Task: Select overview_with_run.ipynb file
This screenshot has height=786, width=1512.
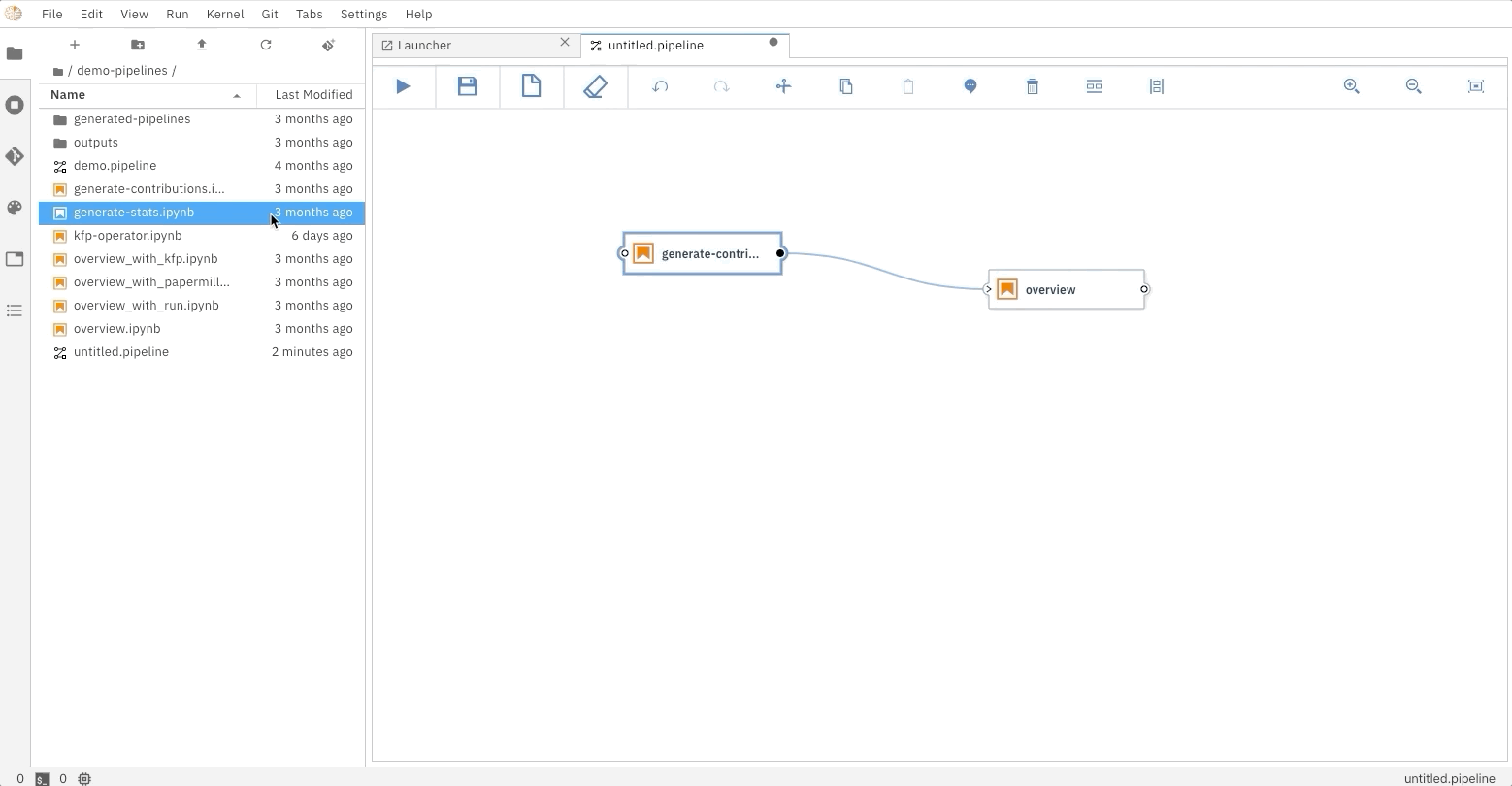Action: (x=202, y=306)
